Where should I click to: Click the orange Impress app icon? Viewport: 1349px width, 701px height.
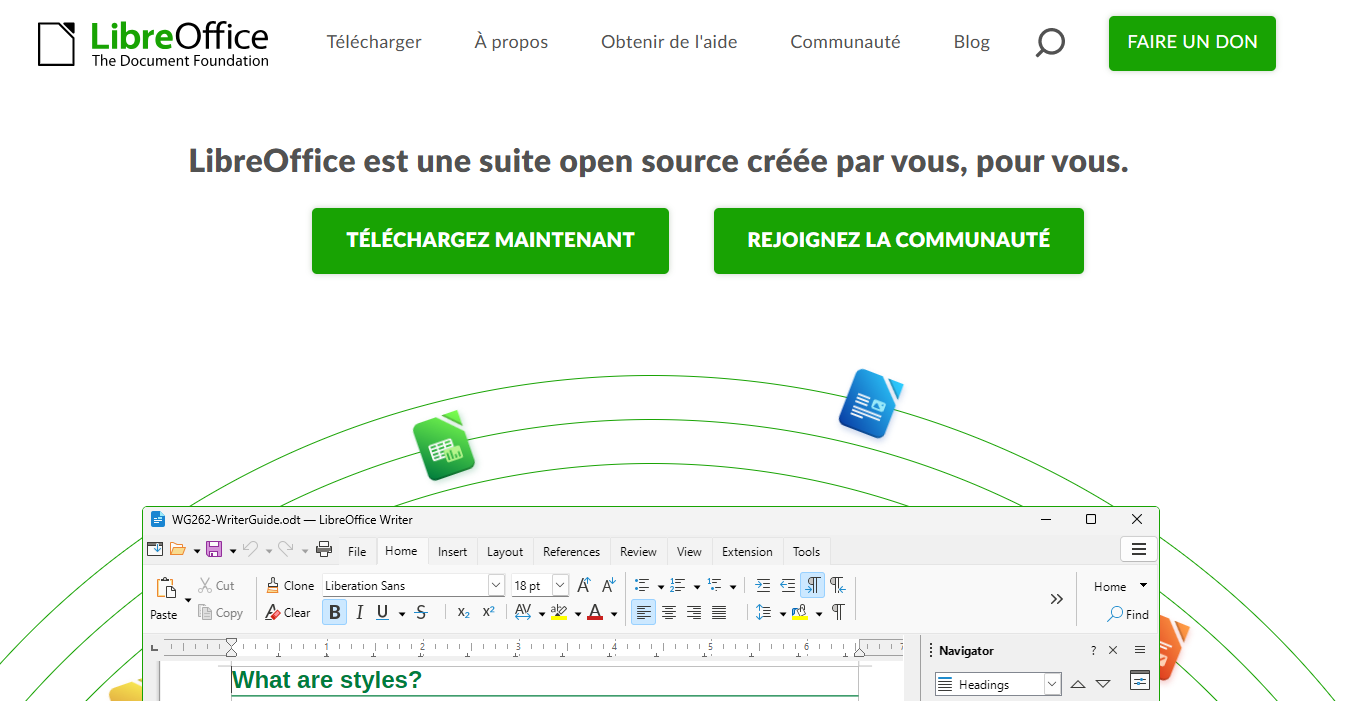tap(1173, 648)
